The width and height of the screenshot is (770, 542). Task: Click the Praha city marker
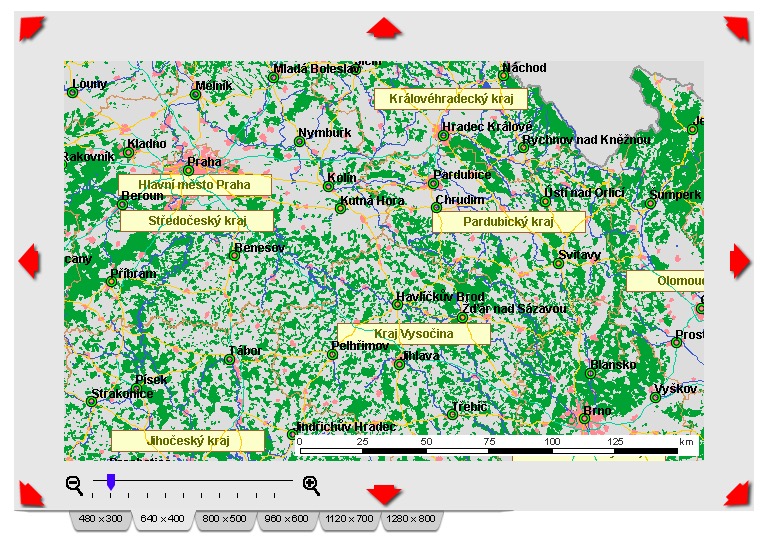tap(189, 170)
